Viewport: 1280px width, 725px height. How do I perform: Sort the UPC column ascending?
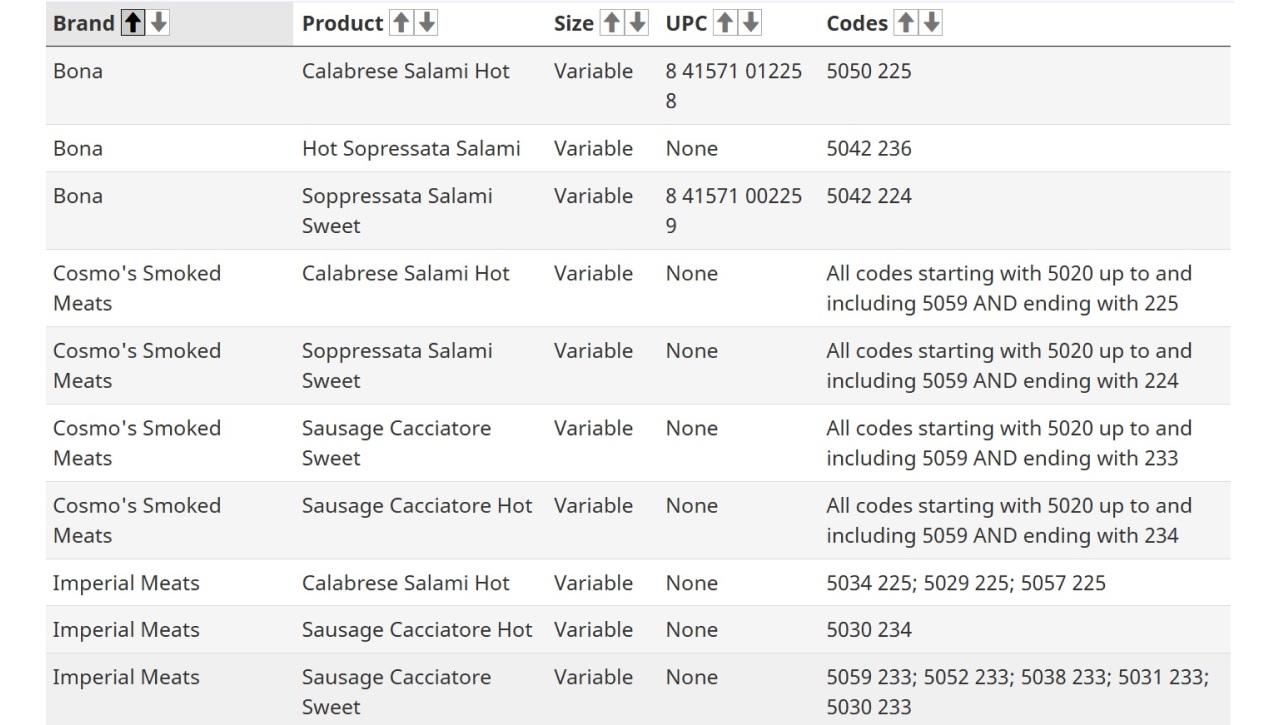point(725,23)
